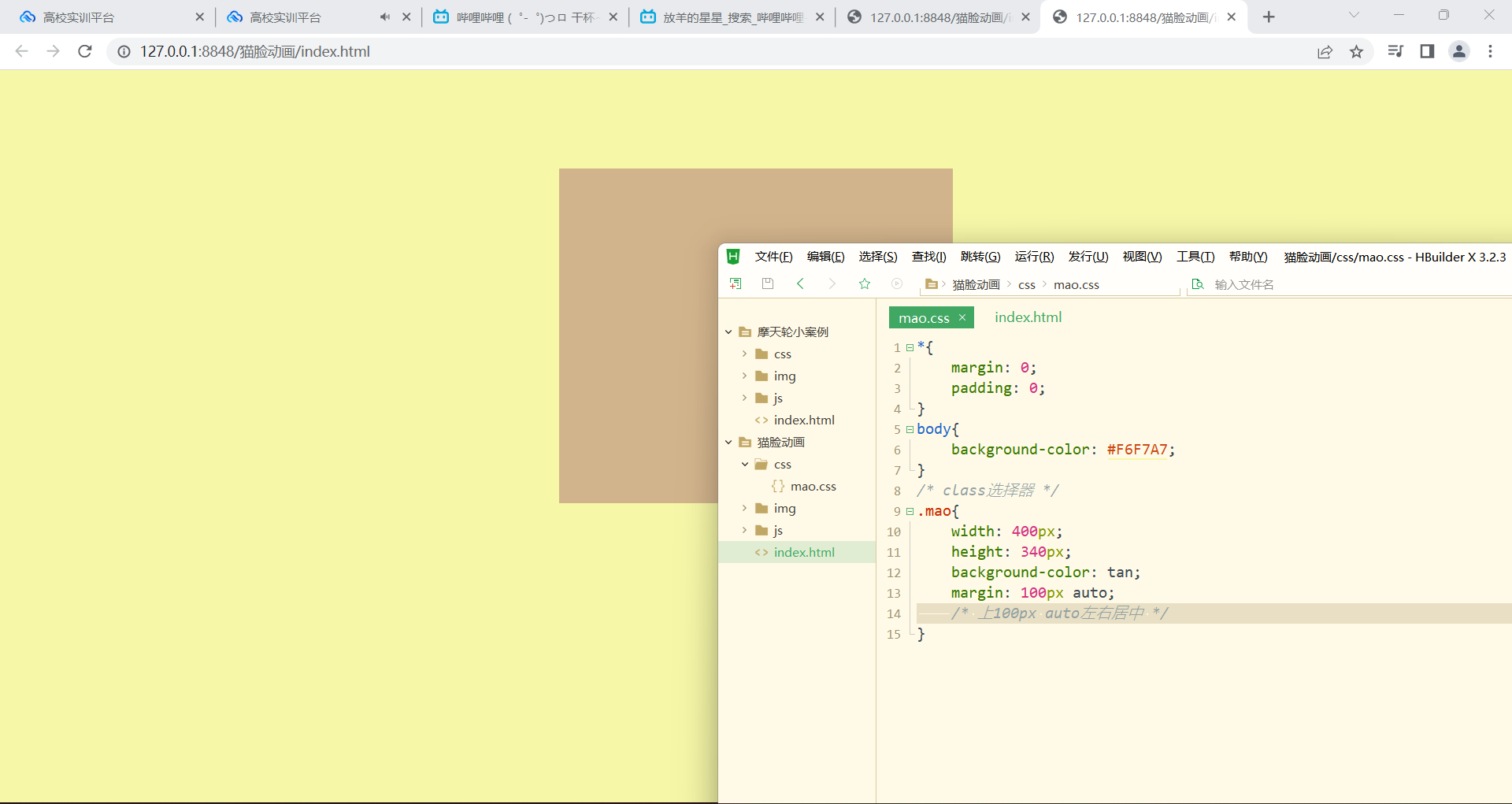Open the 视图(V) menu
The image size is (1512, 804).
pos(1142,257)
